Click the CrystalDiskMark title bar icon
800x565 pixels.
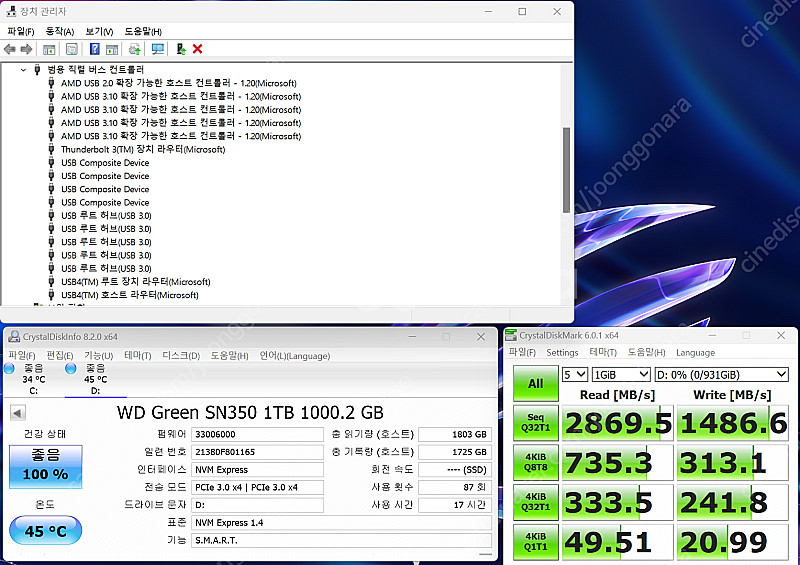click(x=511, y=335)
